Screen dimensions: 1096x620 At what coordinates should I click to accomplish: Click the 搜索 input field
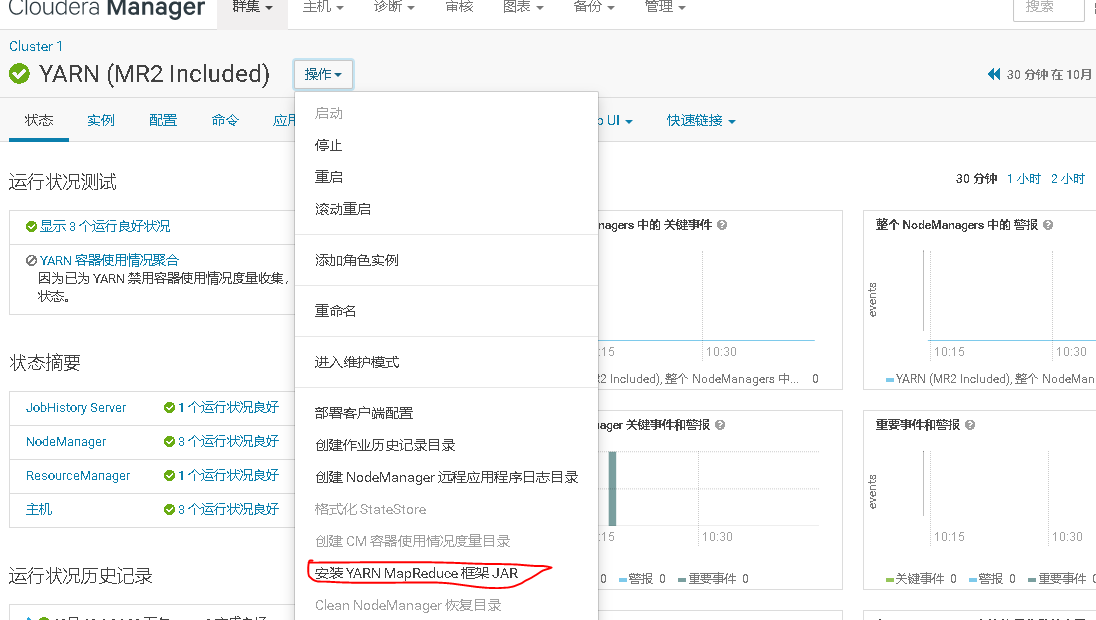coord(1047,11)
